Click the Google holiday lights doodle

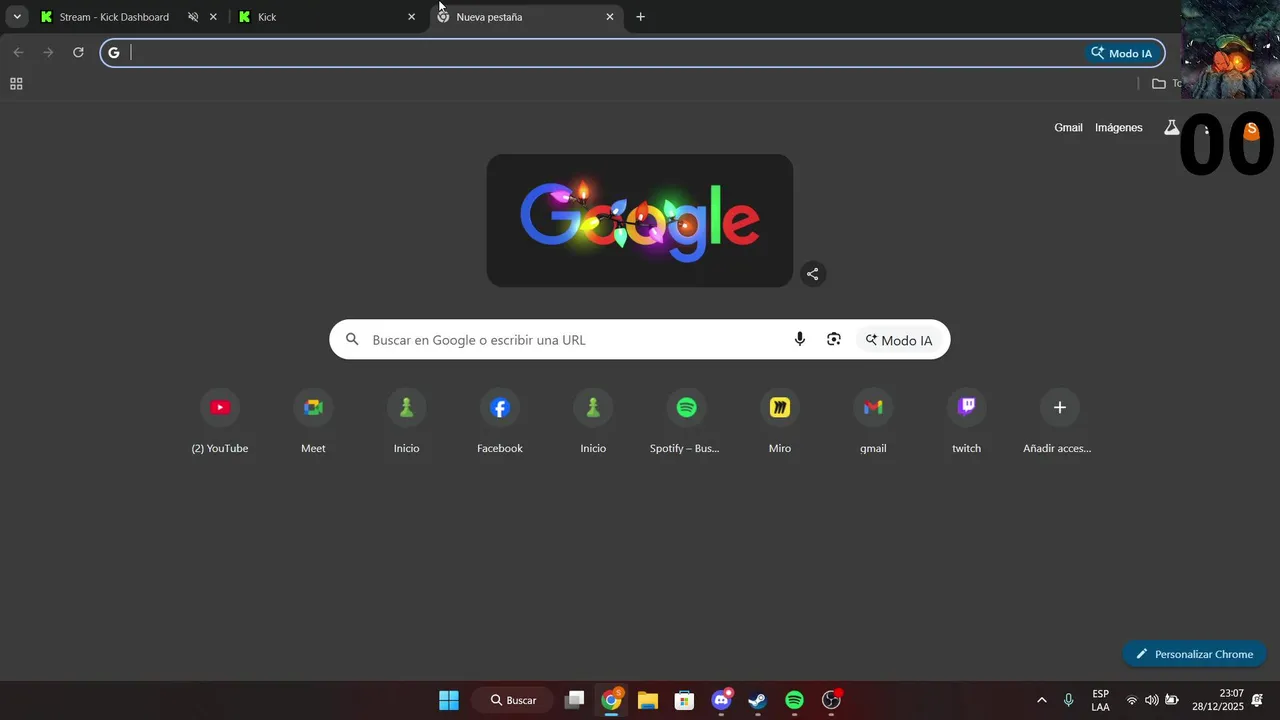pyautogui.click(x=640, y=220)
